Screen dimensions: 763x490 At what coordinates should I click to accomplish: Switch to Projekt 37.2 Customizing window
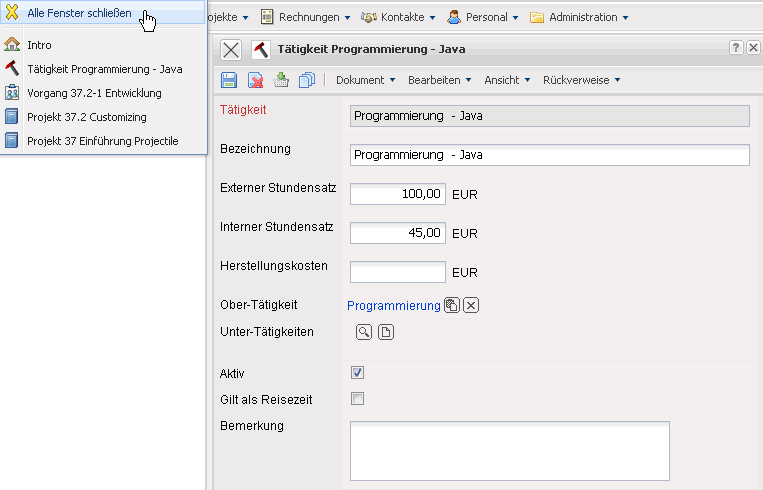point(86,117)
